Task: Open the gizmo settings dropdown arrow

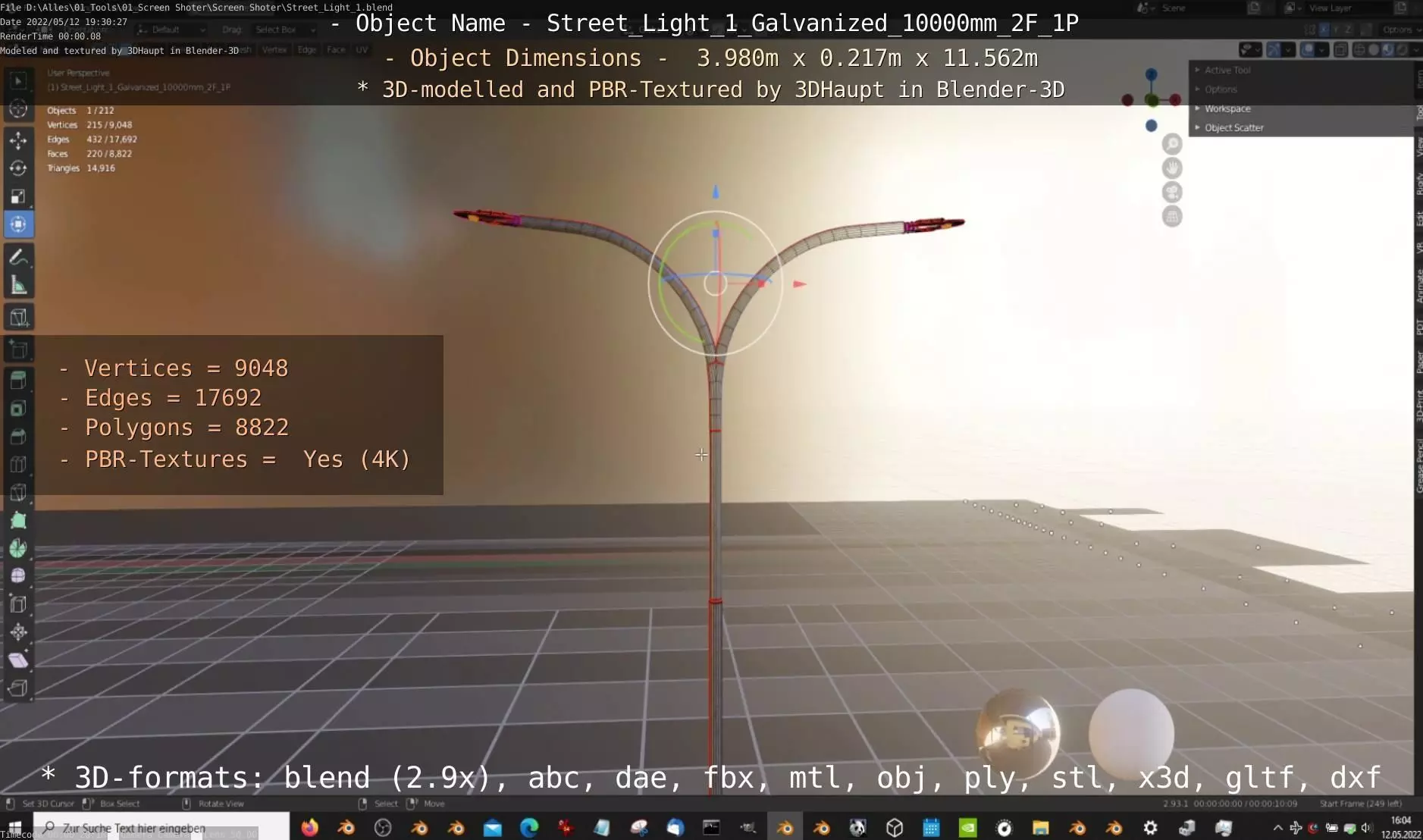Action: click(x=1287, y=49)
